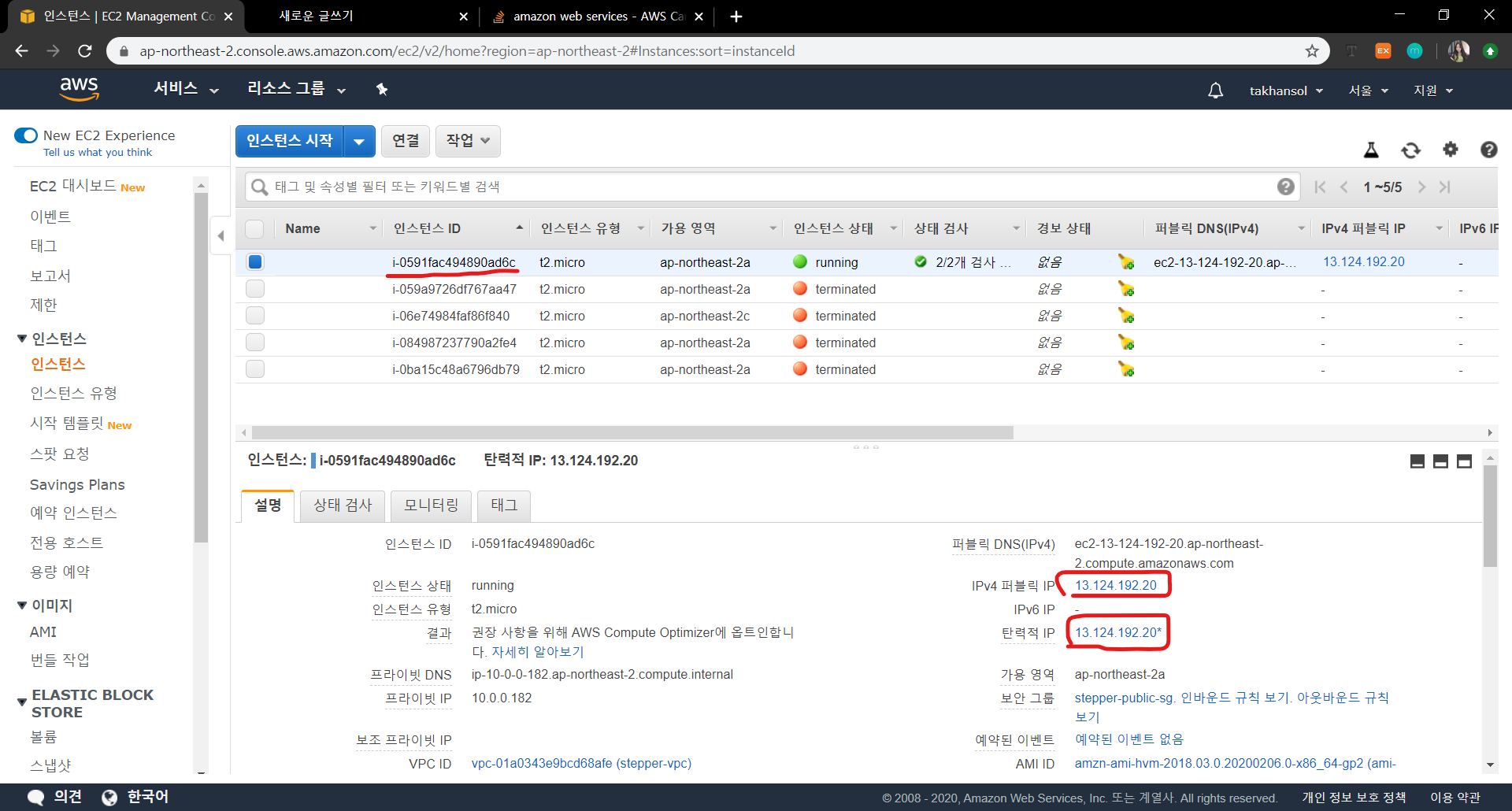Click the 연결 connect button
The width and height of the screenshot is (1512, 811).
point(406,141)
